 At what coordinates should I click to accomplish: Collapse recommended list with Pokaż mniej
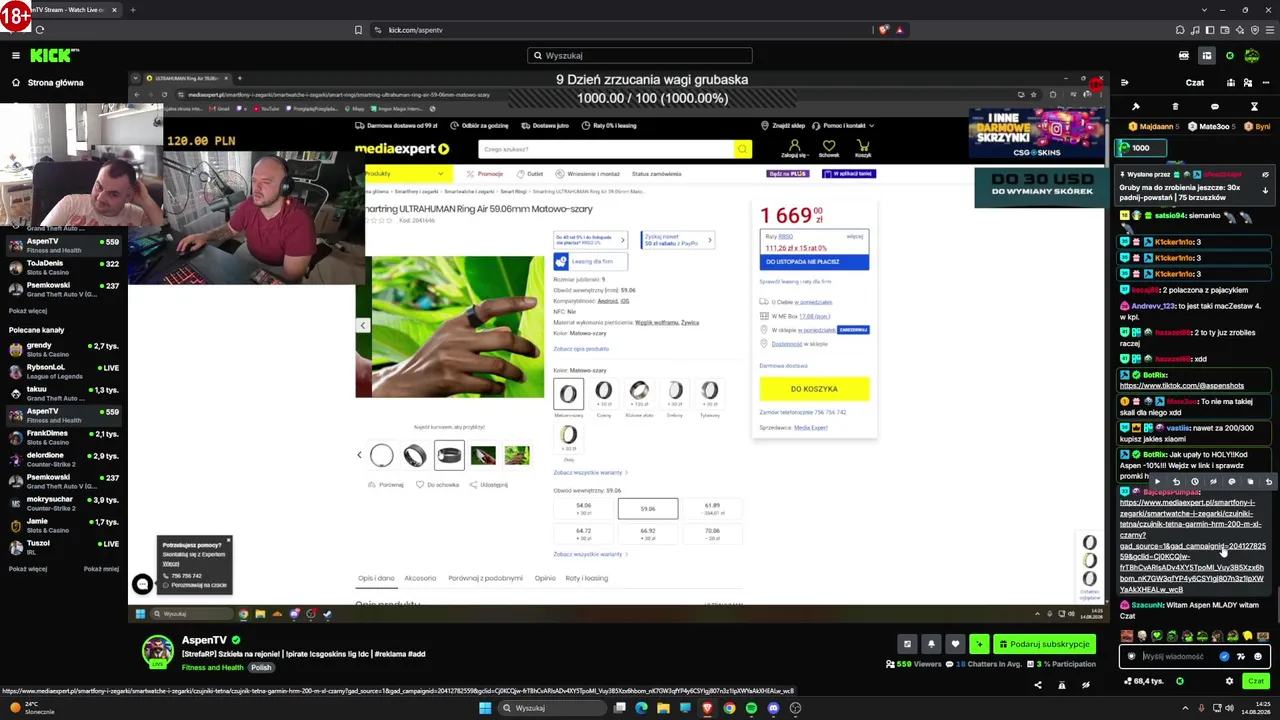coord(100,569)
